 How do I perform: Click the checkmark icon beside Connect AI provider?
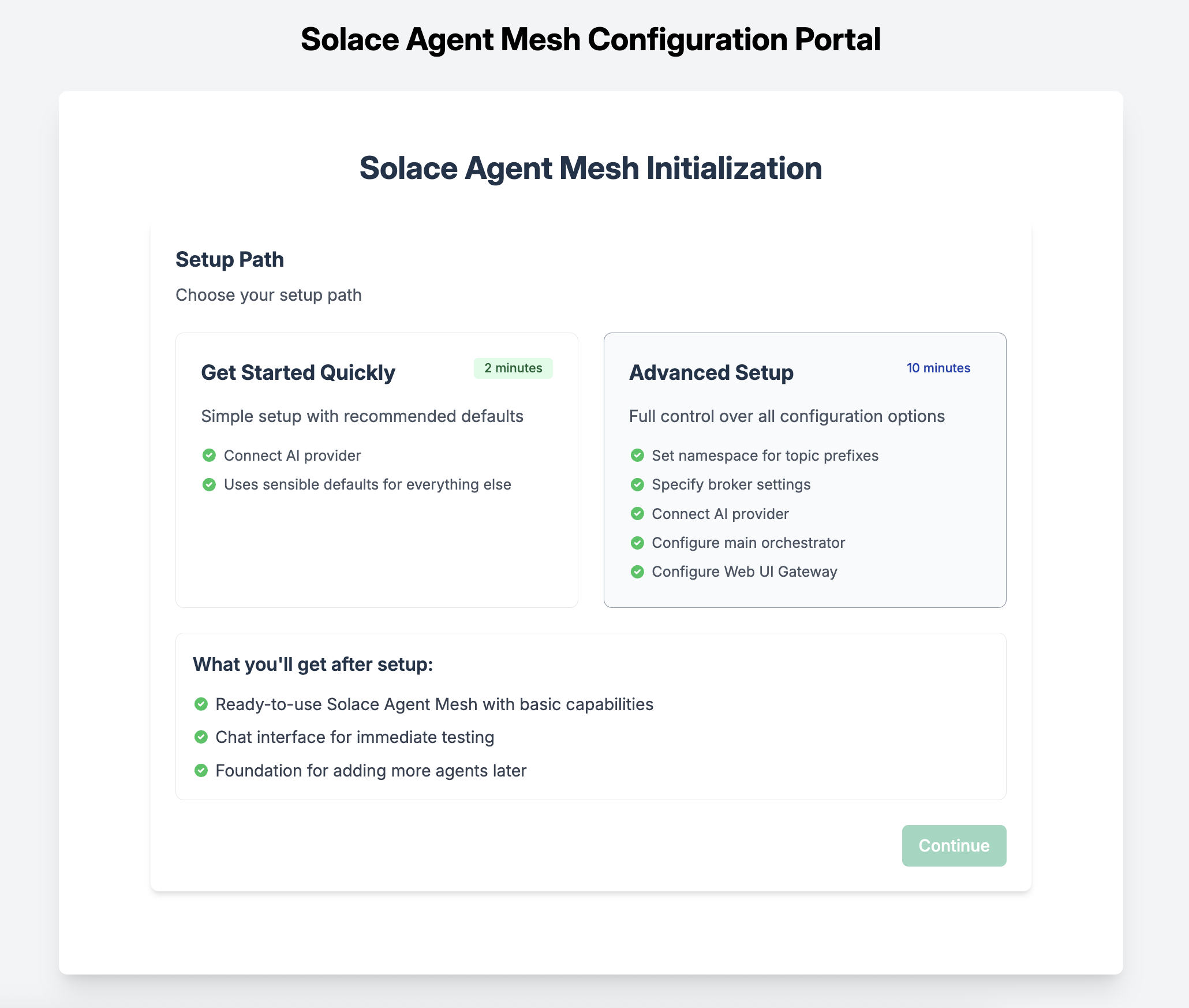tap(209, 455)
